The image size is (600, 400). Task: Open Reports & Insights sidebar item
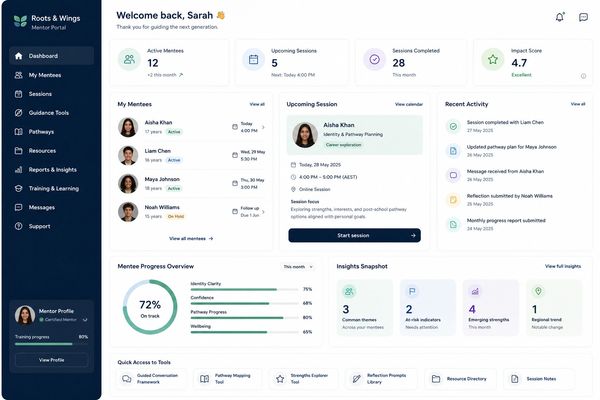(52, 170)
